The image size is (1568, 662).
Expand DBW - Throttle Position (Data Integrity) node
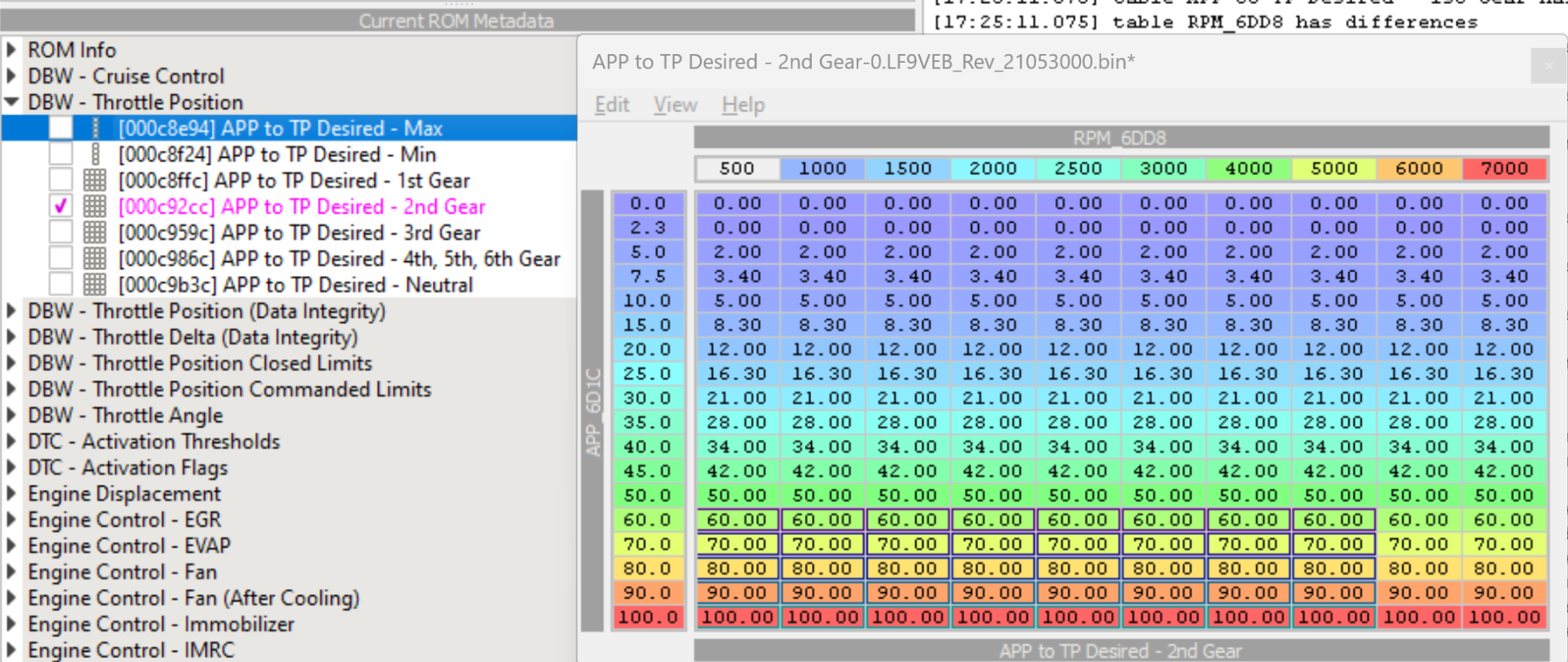[x=12, y=311]
